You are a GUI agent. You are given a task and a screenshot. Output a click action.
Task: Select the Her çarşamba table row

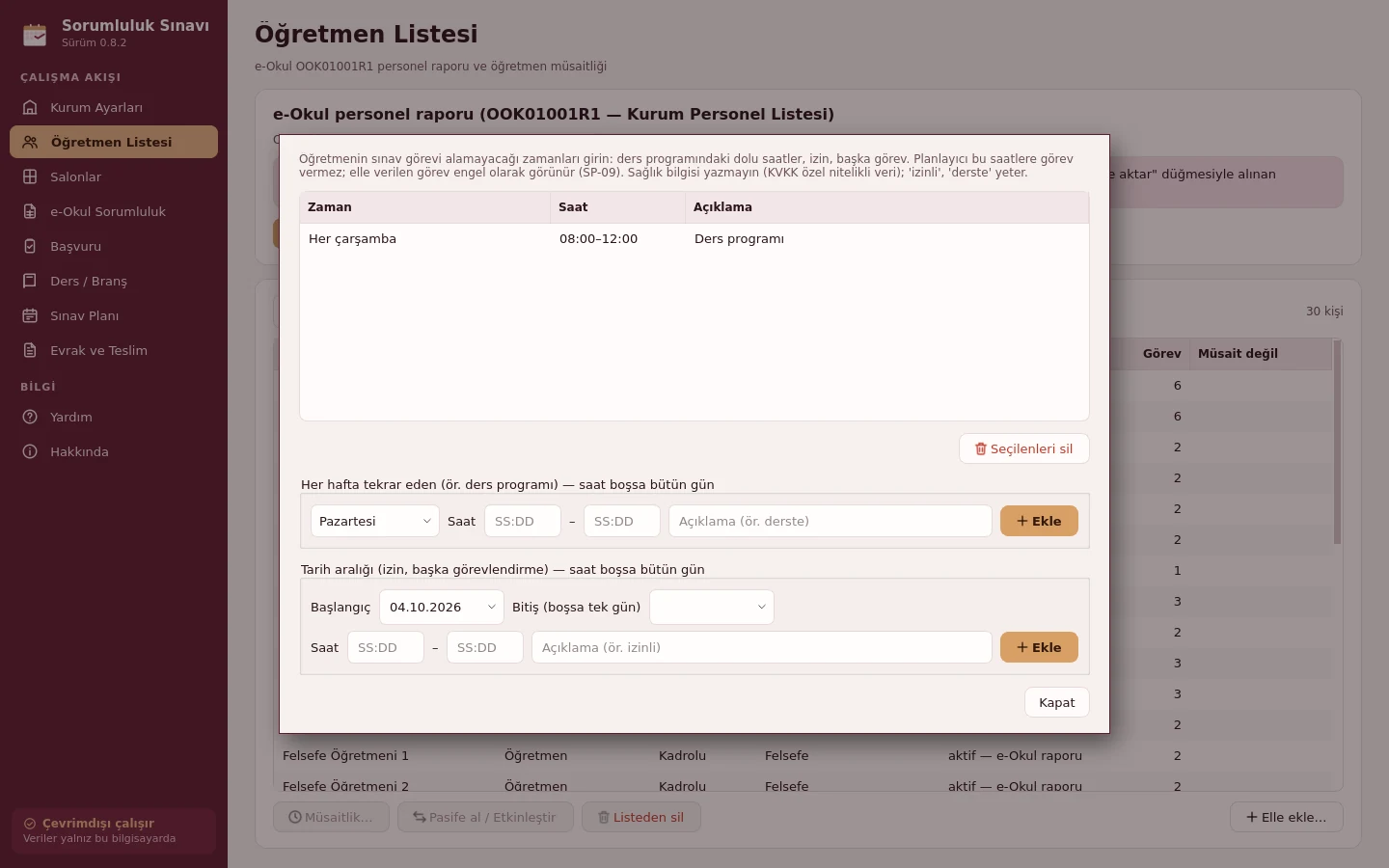(694, 239)
